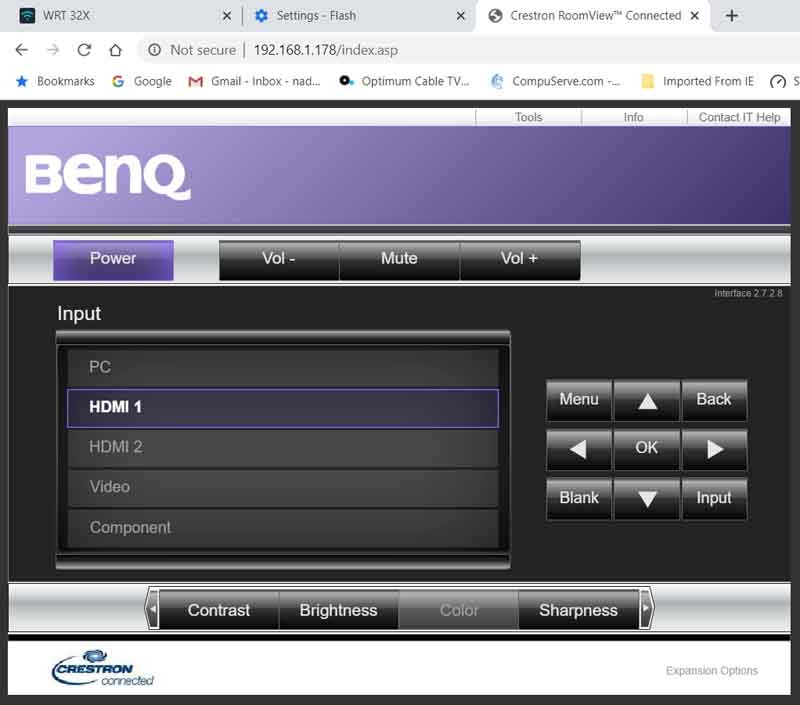Select Video input source

click(283, 488)
